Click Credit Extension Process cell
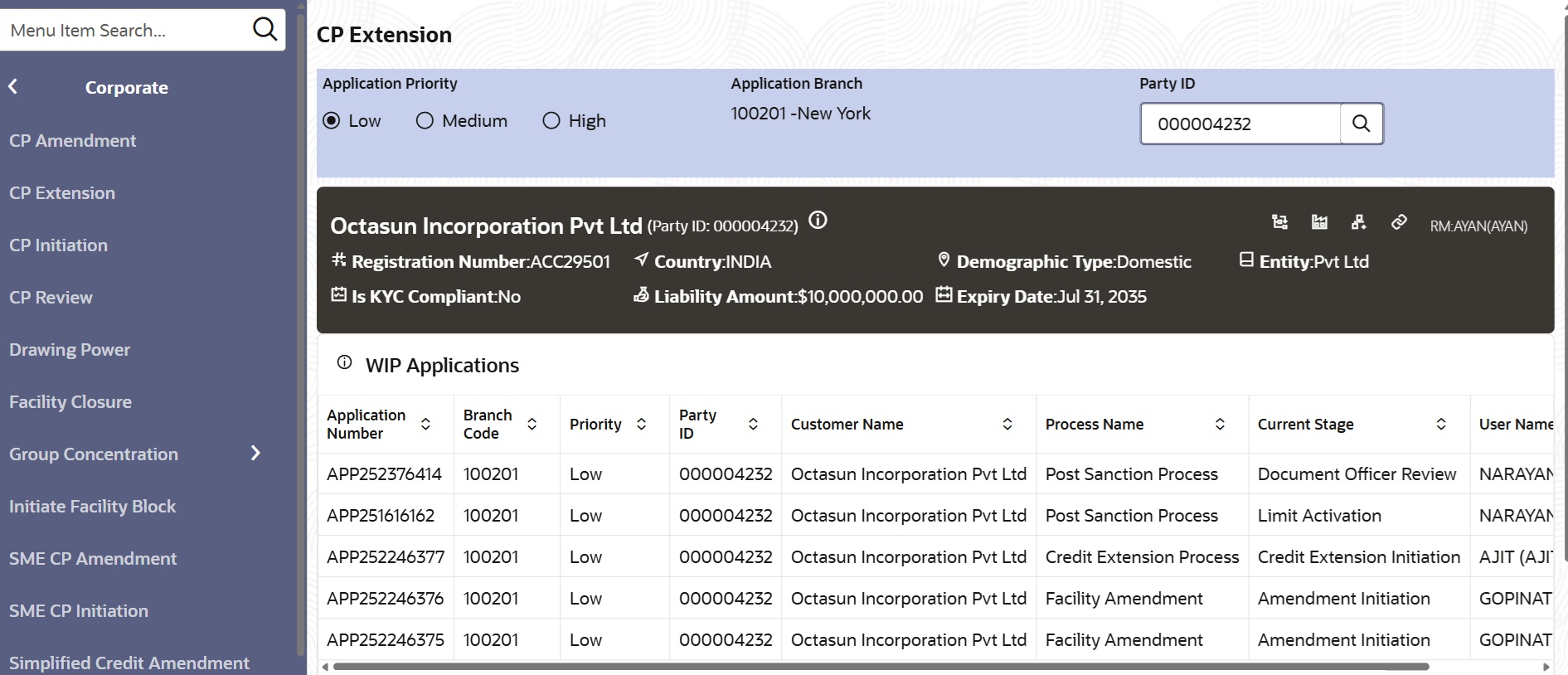Viewport: 1568px width, 675px height. [1142, 557]
